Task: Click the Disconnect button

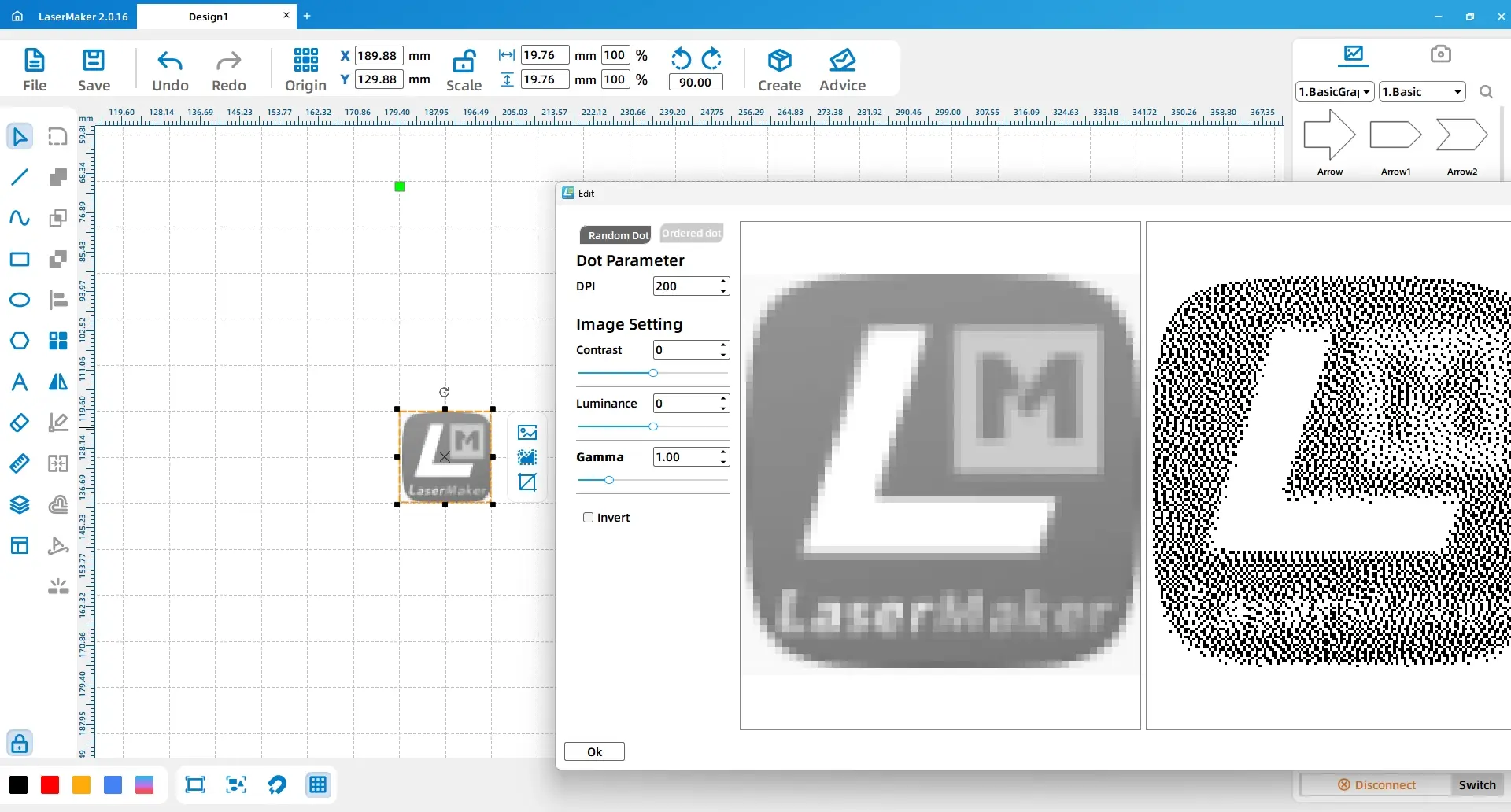Action: 1376,784
